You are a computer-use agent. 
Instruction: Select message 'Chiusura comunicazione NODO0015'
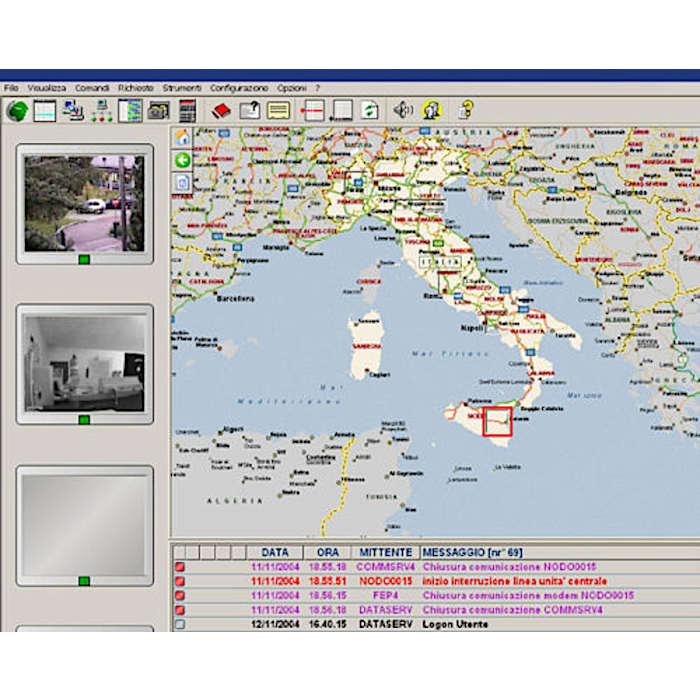[x=509, y=567]
